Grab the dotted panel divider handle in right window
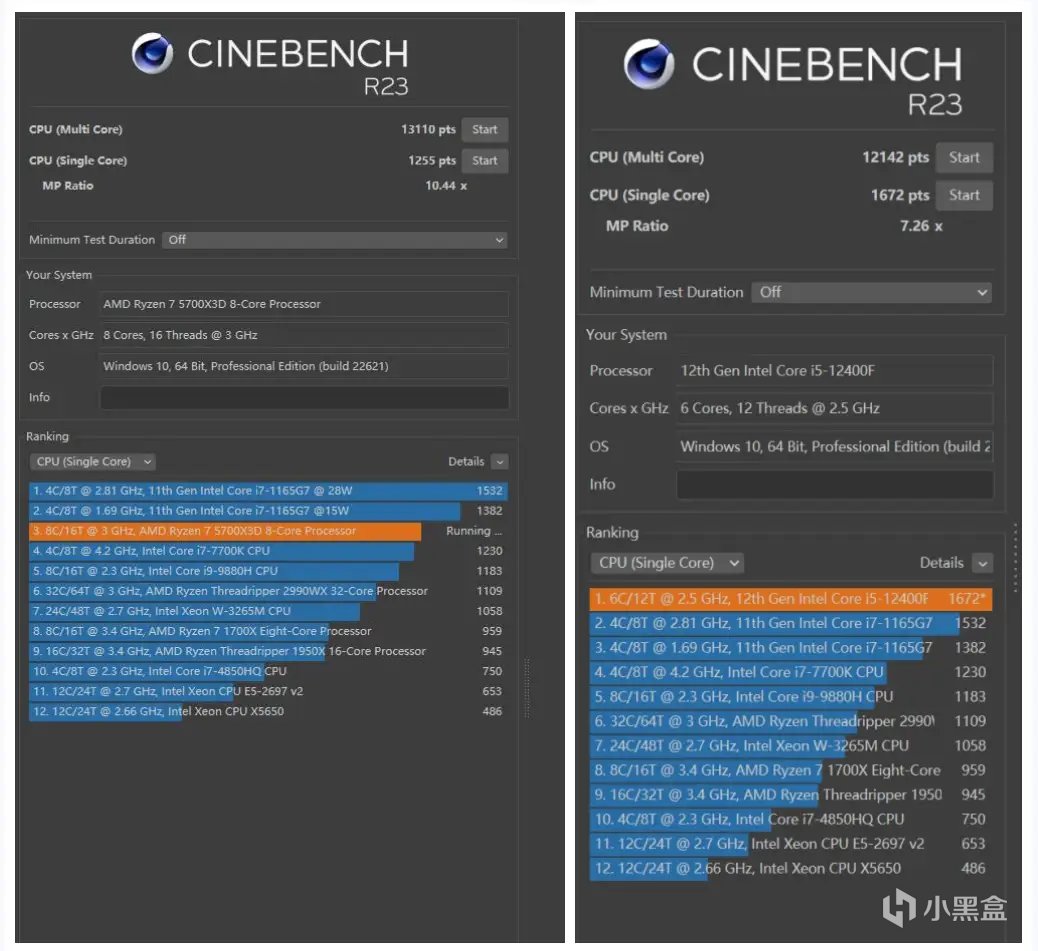Screen dimensions: 1038x951 coord(1015,558)
